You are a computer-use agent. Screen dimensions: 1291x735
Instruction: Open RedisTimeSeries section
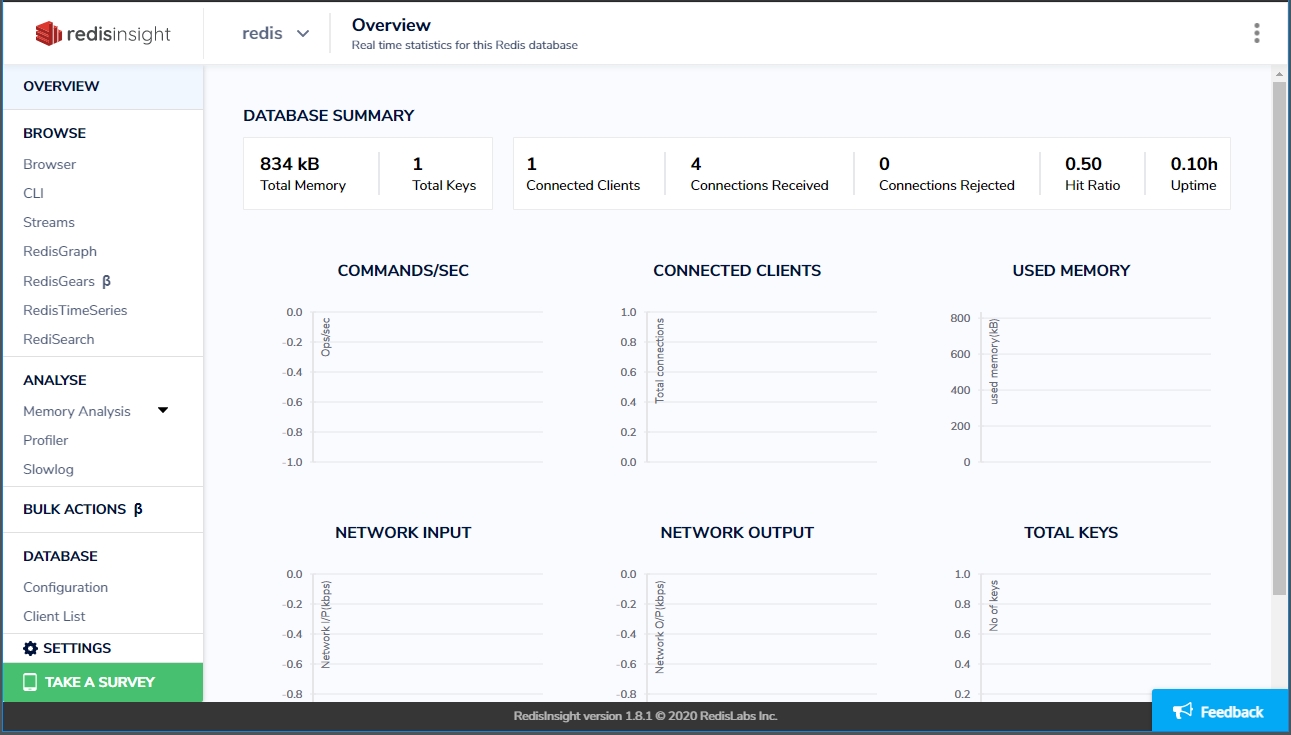75,310
